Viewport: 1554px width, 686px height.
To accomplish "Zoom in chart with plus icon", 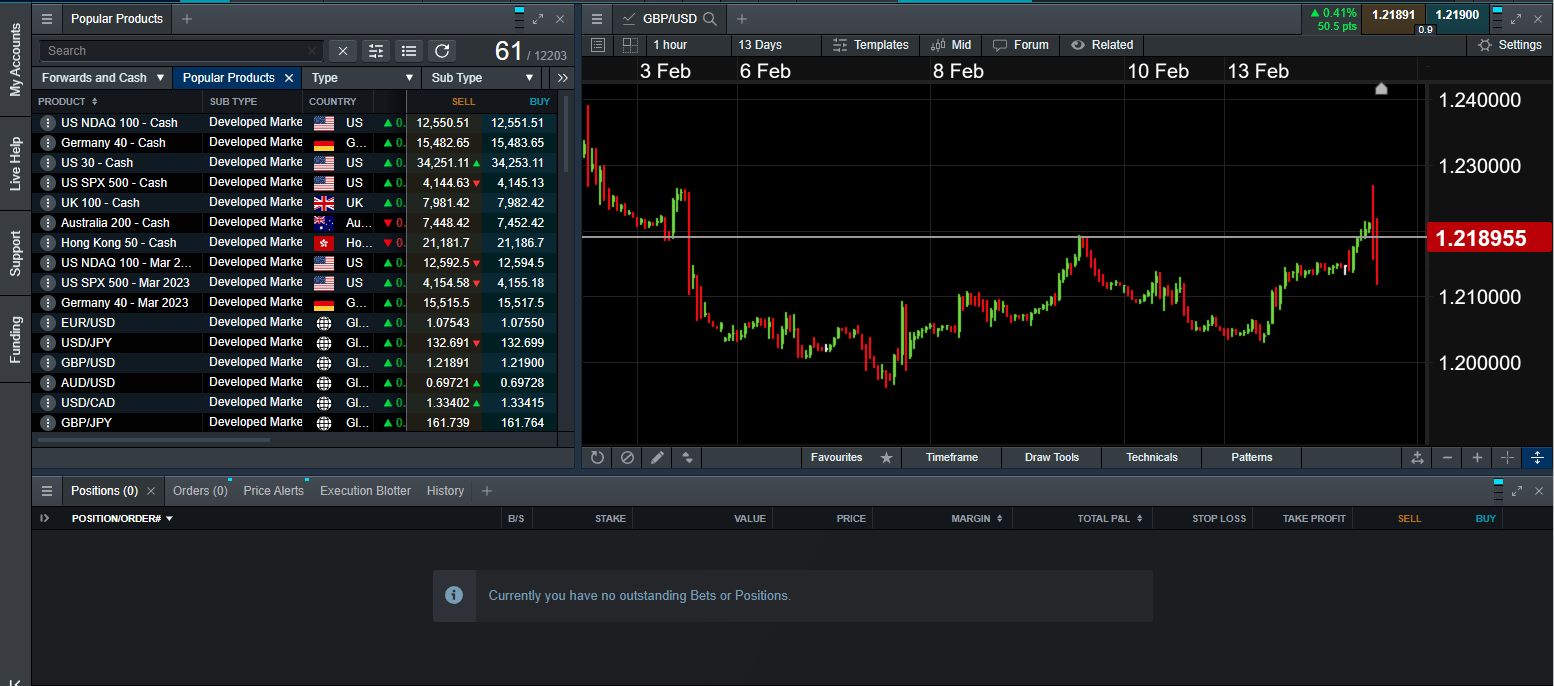I will point(1477,457).
